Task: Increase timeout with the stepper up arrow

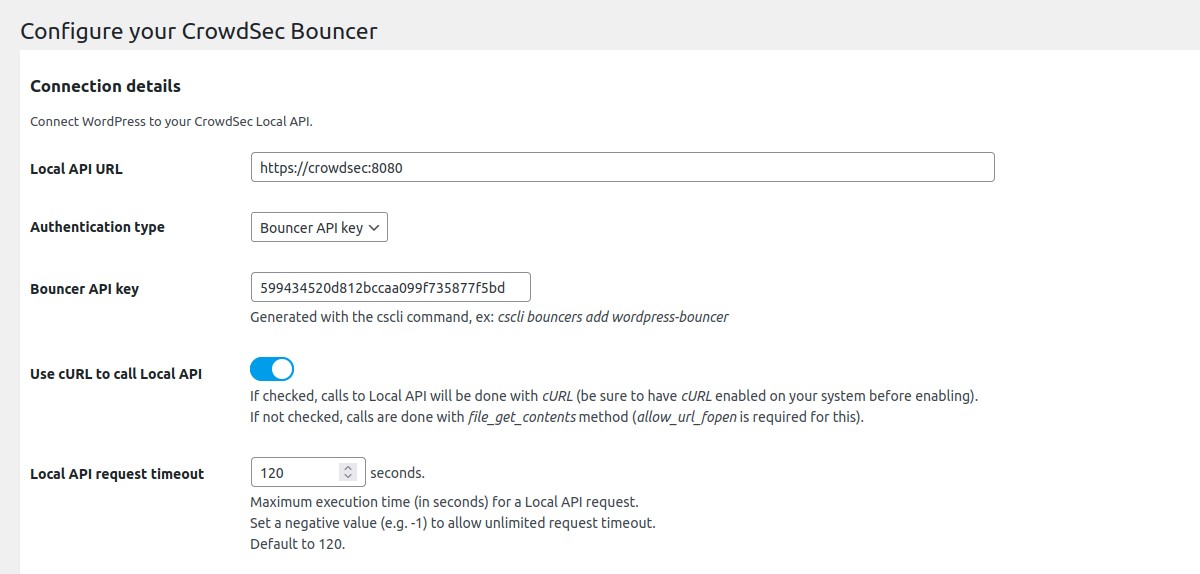Action: click(x=348, y=467)
